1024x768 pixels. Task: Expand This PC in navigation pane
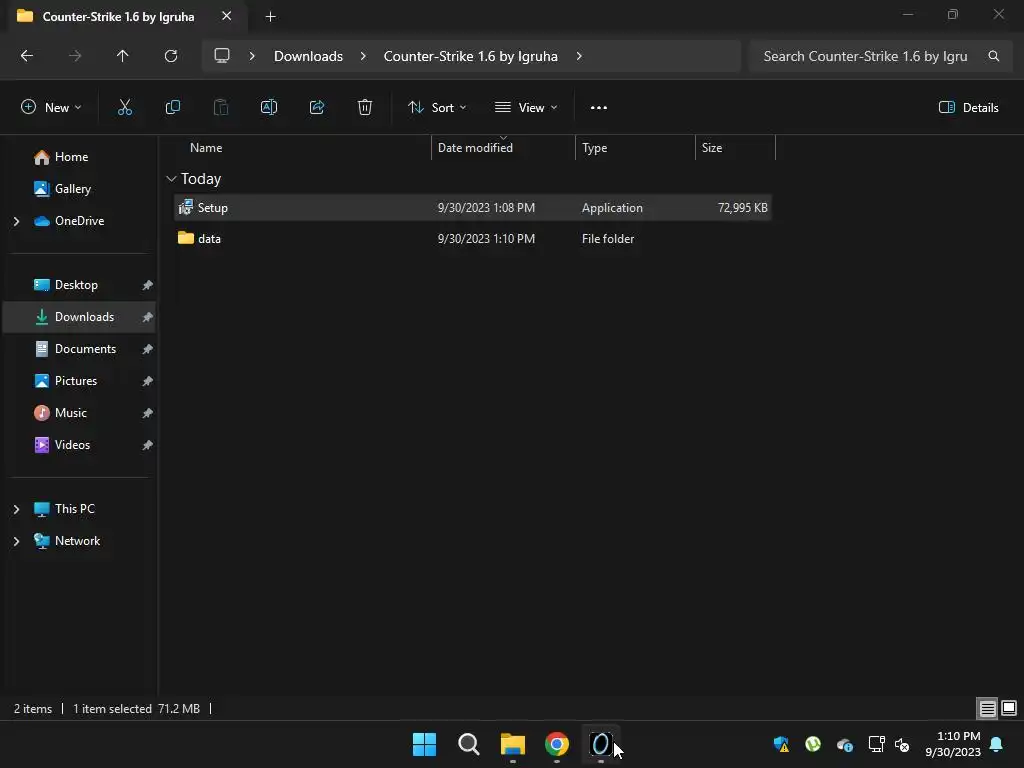16,509
